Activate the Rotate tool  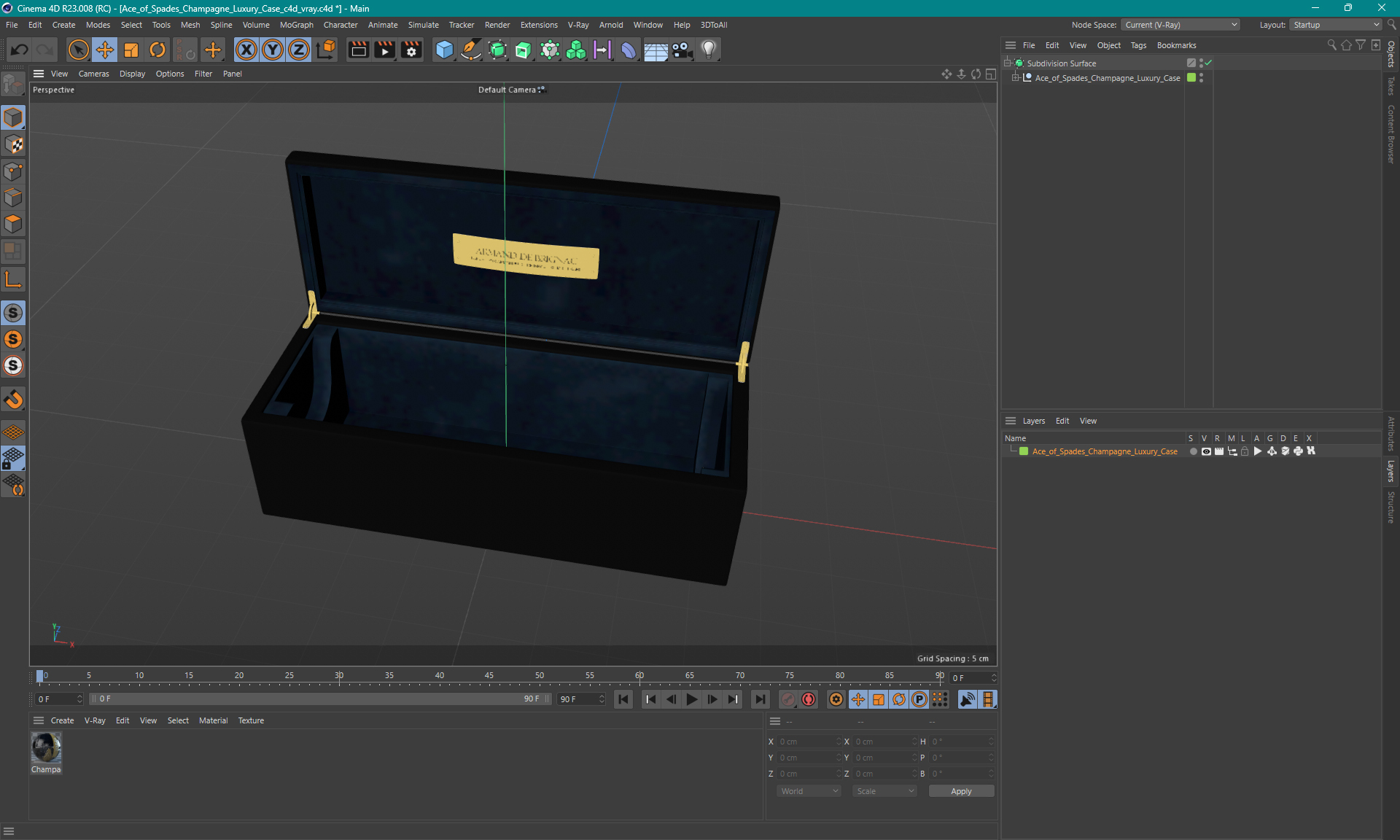pyautogui.click(x=157, y=50)
